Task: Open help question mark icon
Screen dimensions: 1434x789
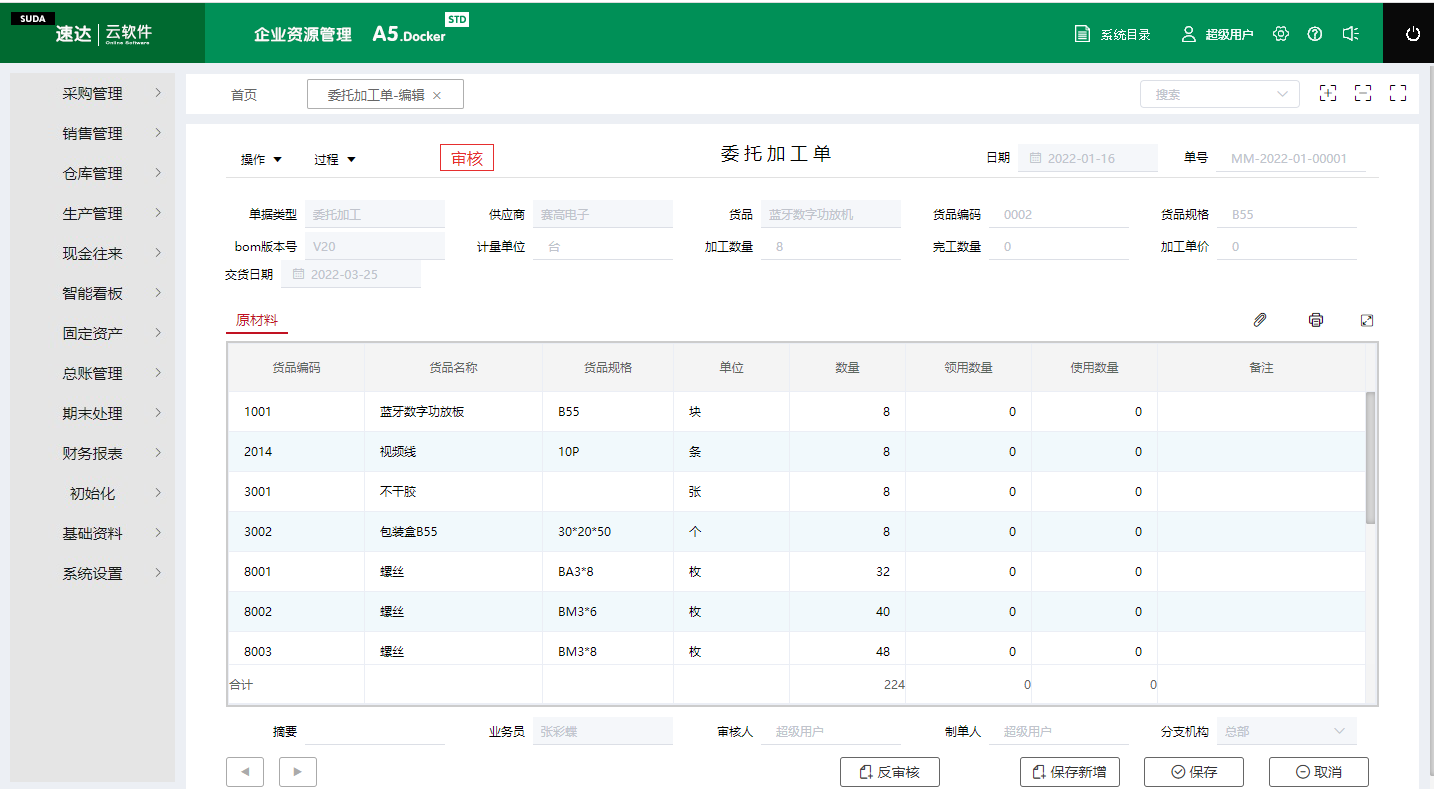Action: [1315, 34]
